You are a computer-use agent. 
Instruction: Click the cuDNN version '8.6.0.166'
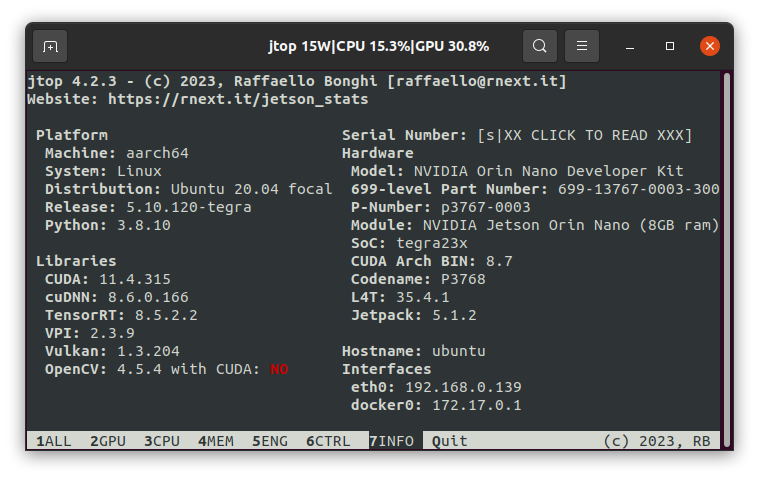[148, 297]
